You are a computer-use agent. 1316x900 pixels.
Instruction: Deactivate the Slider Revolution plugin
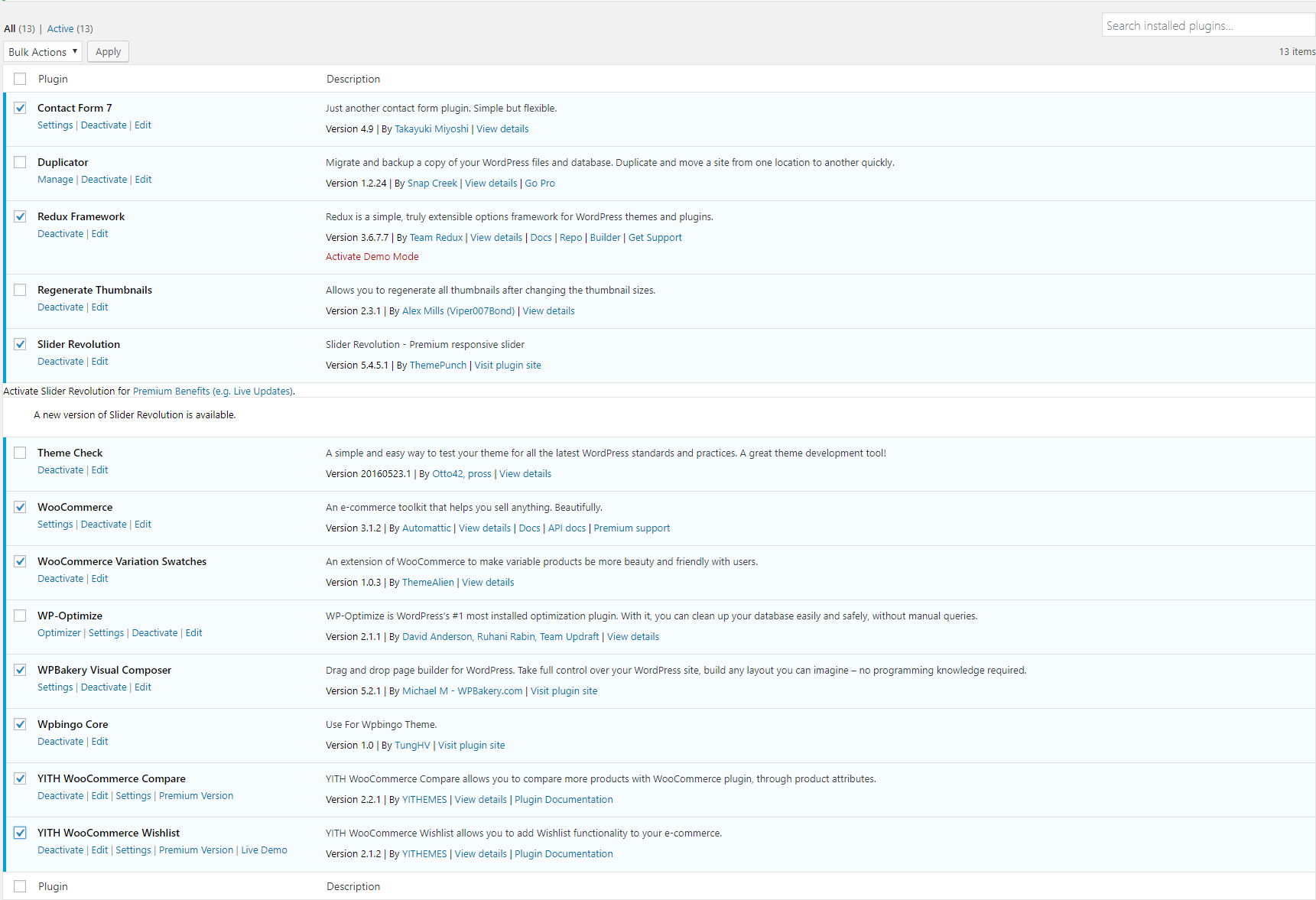pos(60,362)
